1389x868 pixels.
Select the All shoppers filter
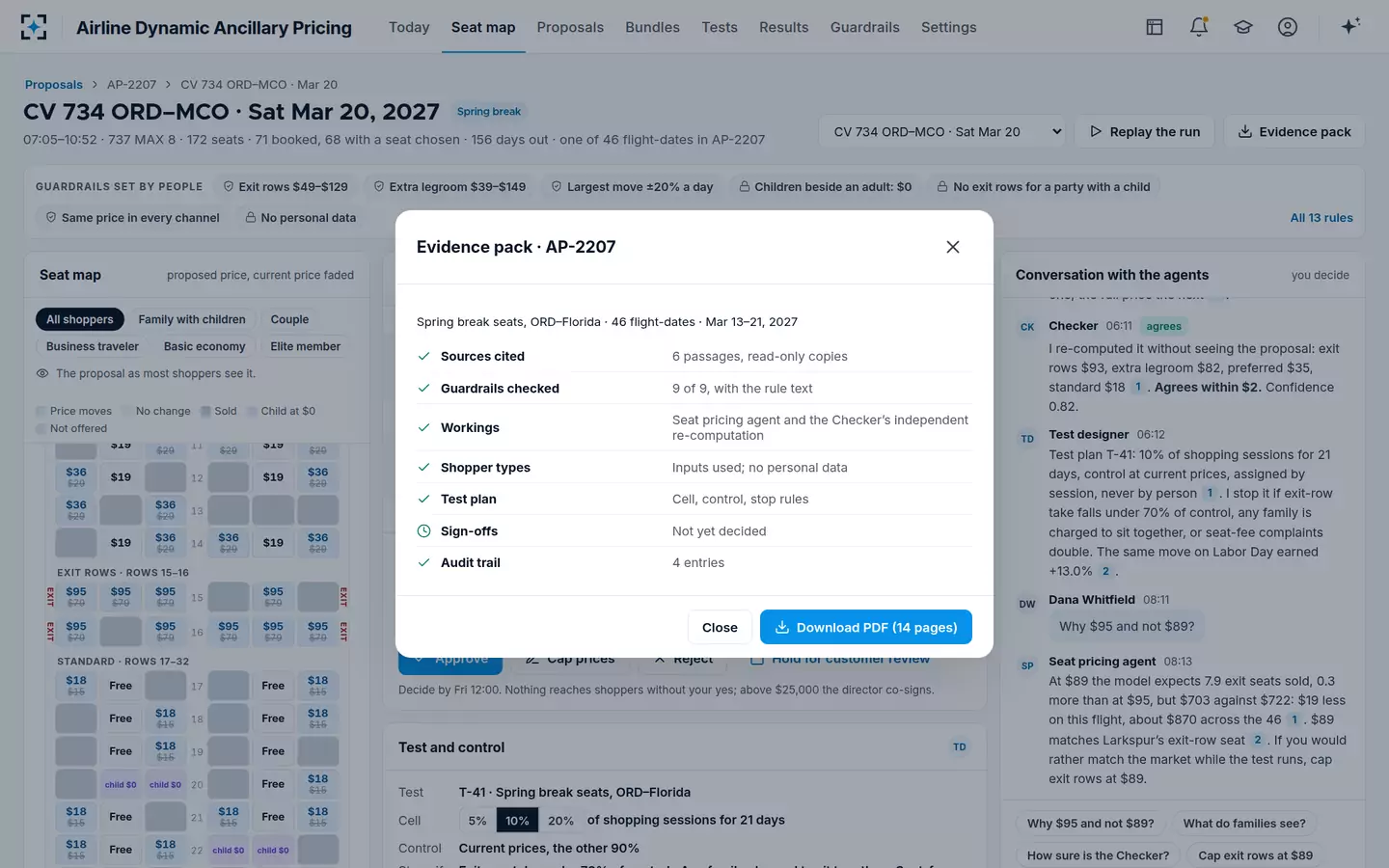(80, 319)
